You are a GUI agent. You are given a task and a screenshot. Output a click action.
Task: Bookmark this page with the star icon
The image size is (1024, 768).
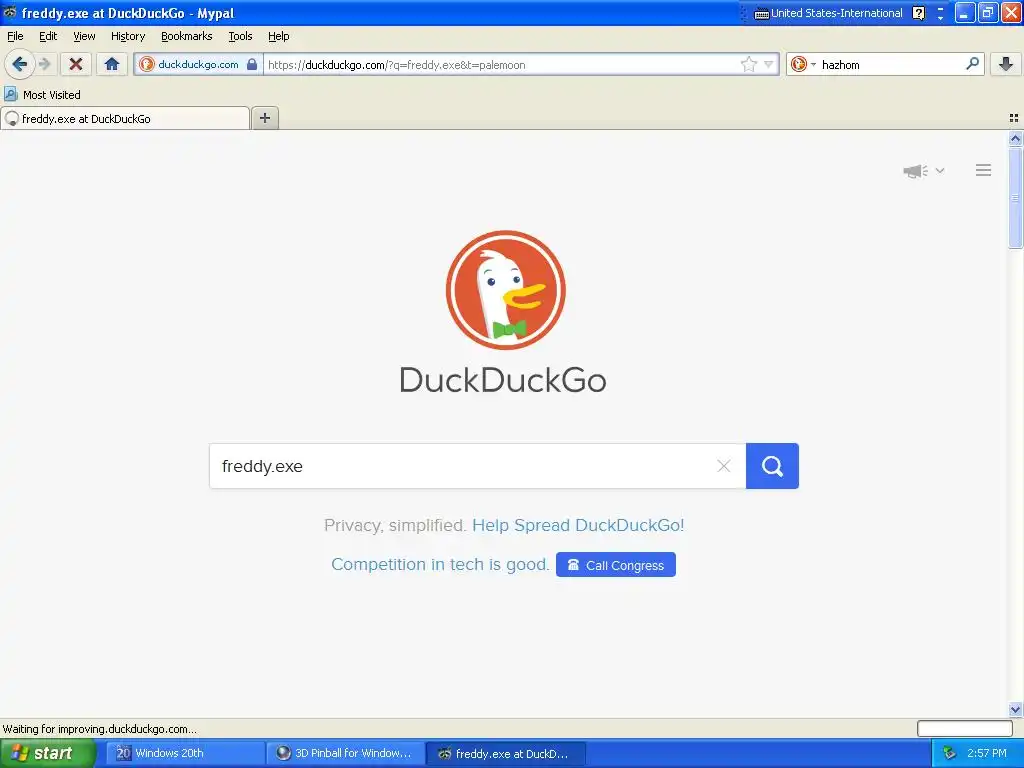point(748,64)
